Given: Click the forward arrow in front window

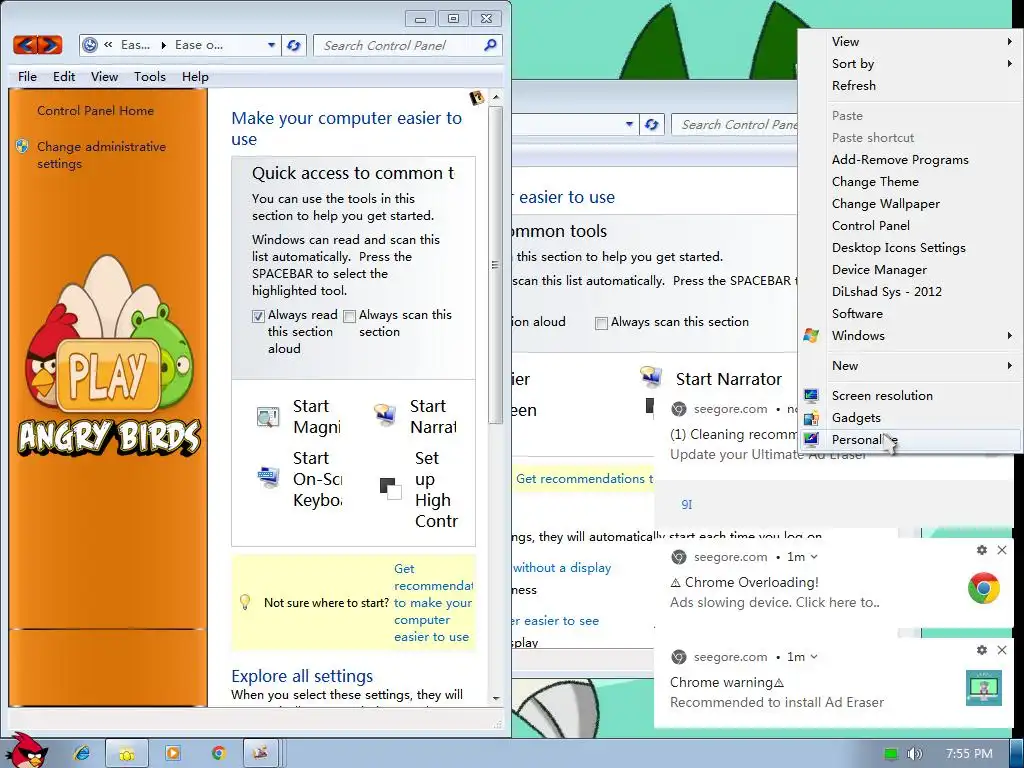Looking at the screenshot, I should click(50, 44).
